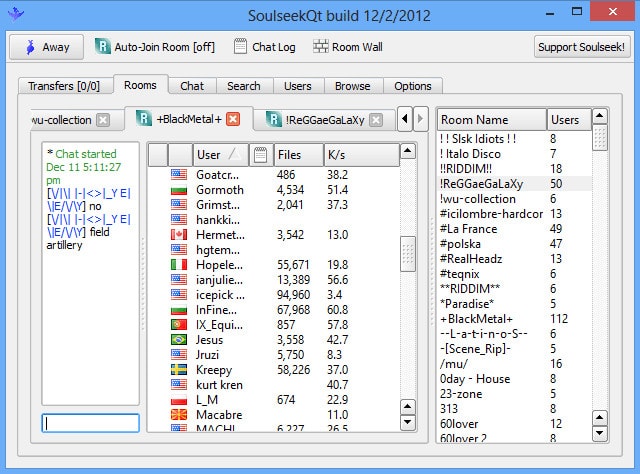Image resolution: width=640 pixels, height=474 pixels.
Task: Toggle Auto-Join Room setting
Action: pos(155,47)
